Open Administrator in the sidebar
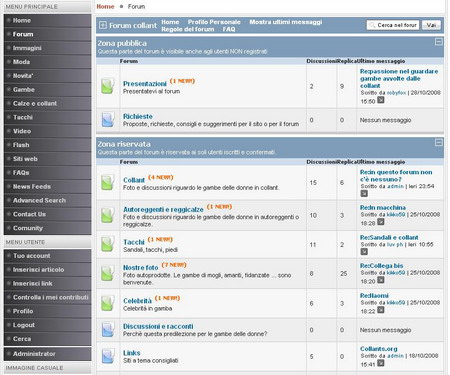This screenshot has height=375, width=450. (47, 354)
